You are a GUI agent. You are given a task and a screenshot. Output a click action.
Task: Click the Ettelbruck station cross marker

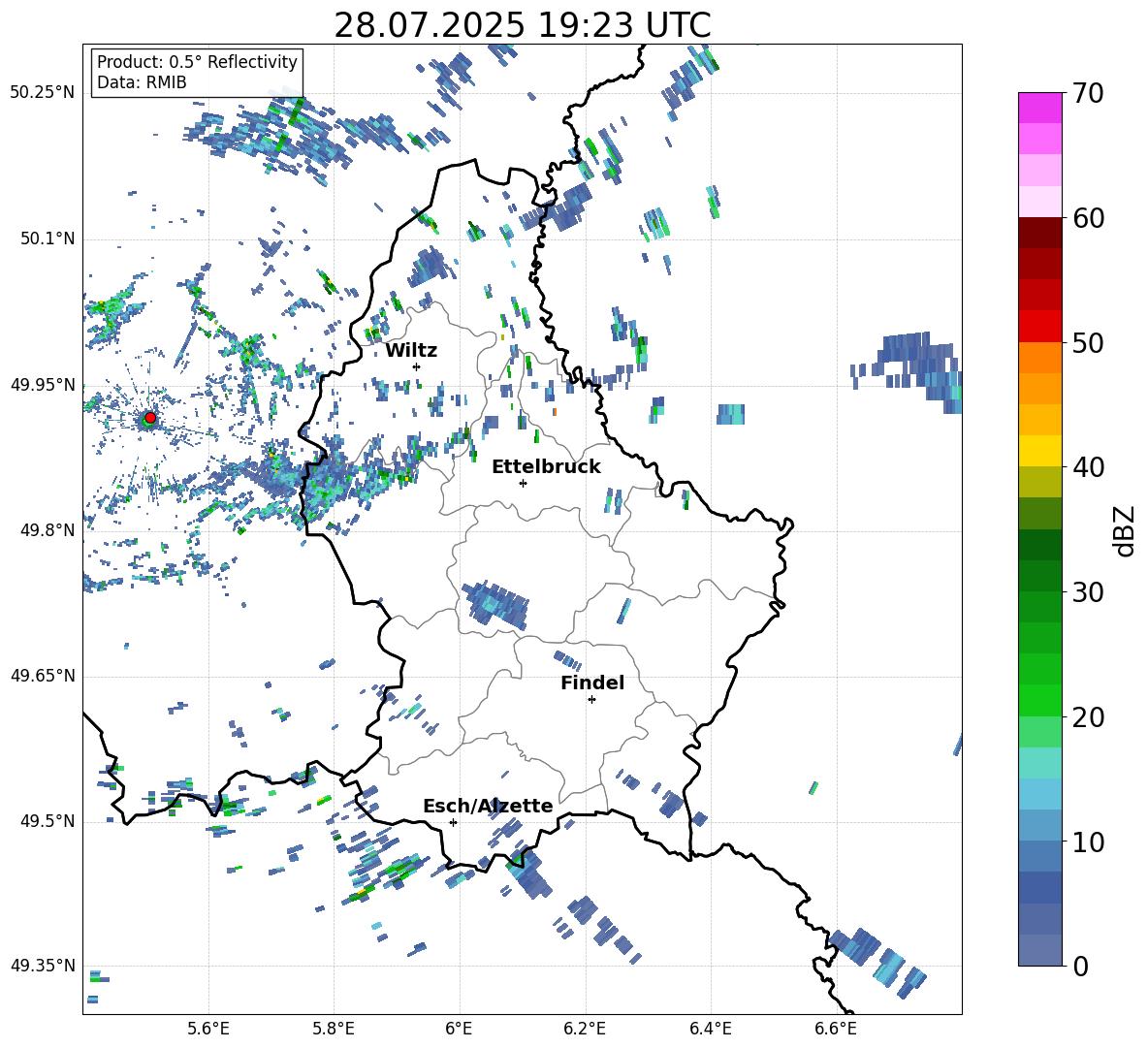pos(523,483)
